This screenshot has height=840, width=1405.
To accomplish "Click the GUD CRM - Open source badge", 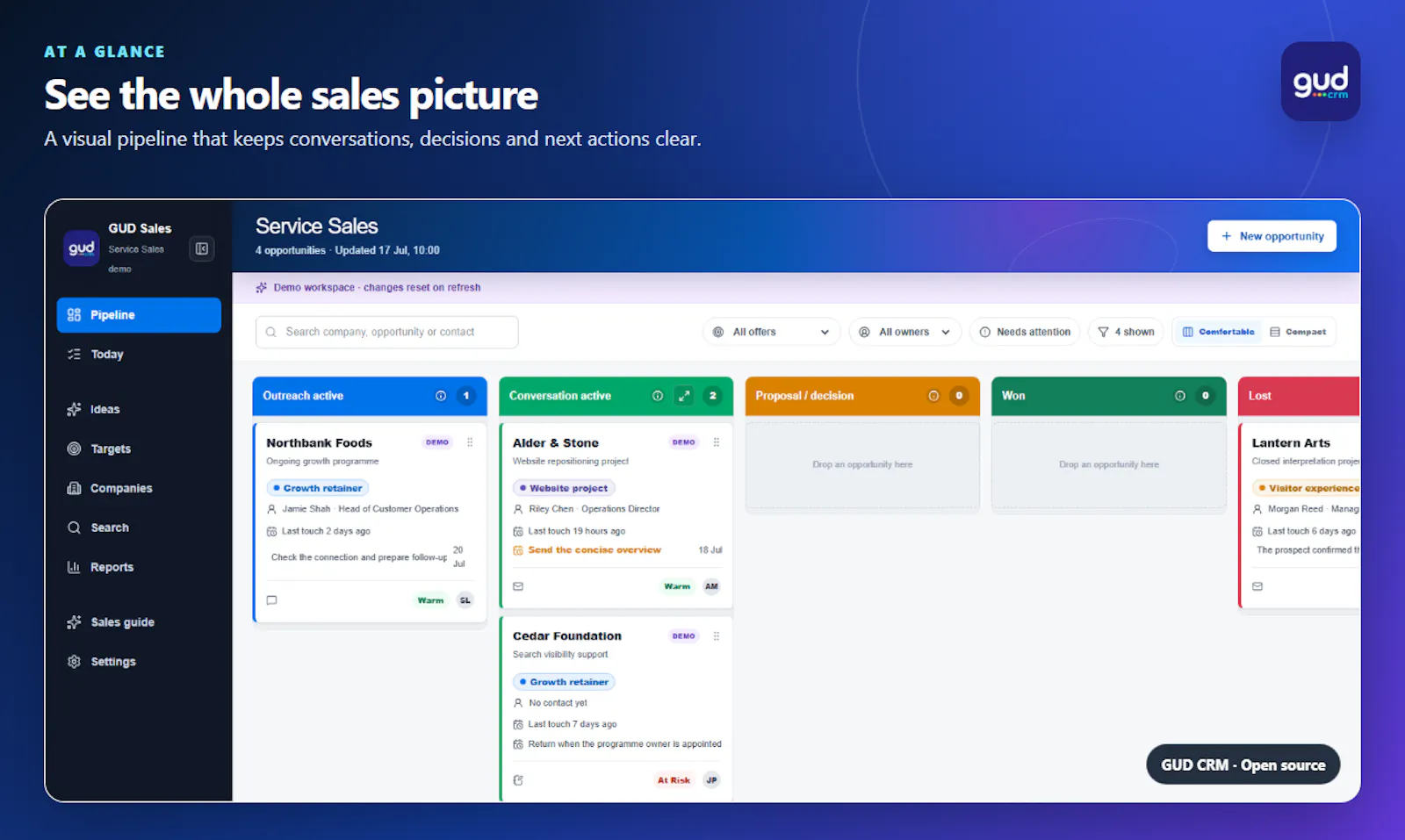I will [1243, 765].
